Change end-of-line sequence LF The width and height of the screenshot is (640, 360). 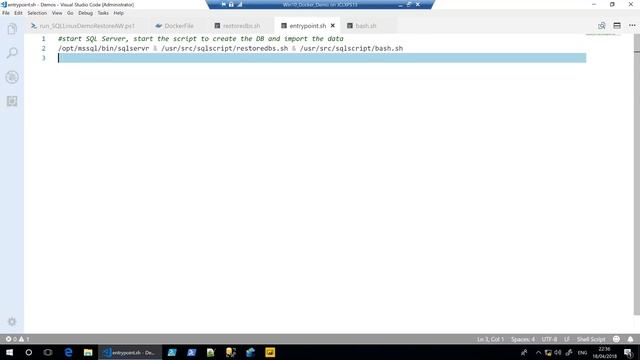coord(567,339)
